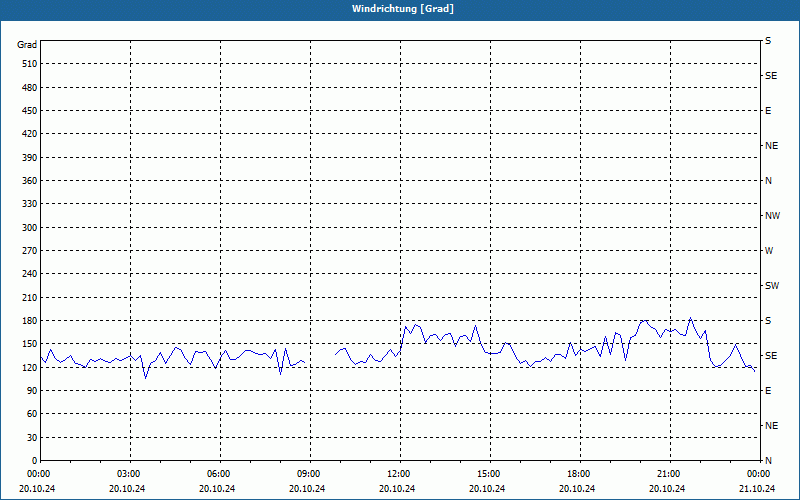Click the 'NW' compass label
Image resolution: width=800 pixels, height=500 pixels.
tap(772, 216)
